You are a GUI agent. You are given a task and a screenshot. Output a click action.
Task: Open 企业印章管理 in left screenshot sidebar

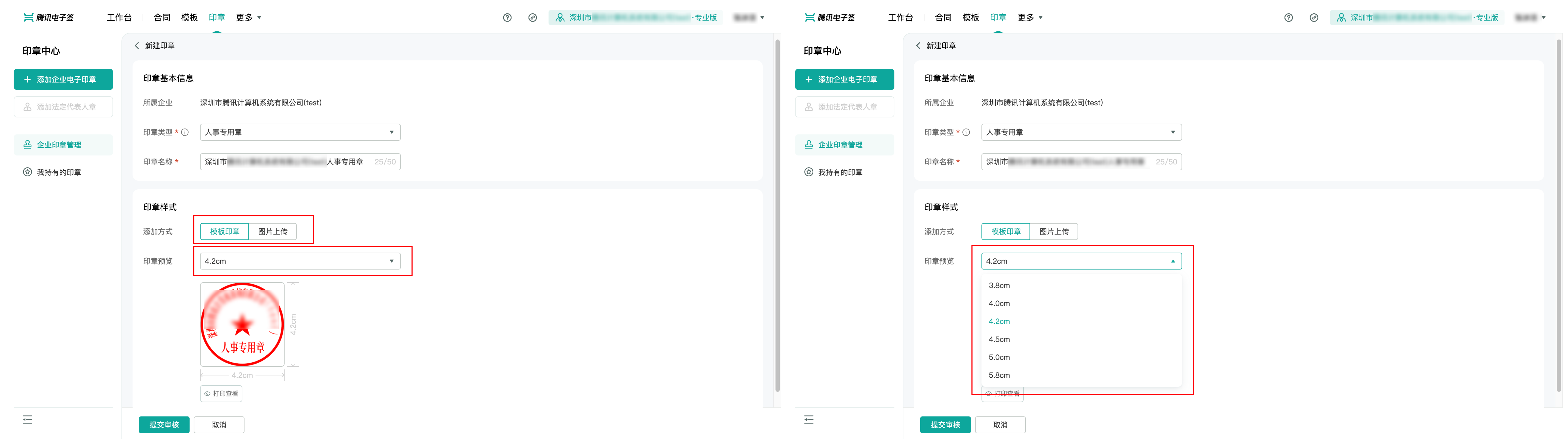pos(63,145)
